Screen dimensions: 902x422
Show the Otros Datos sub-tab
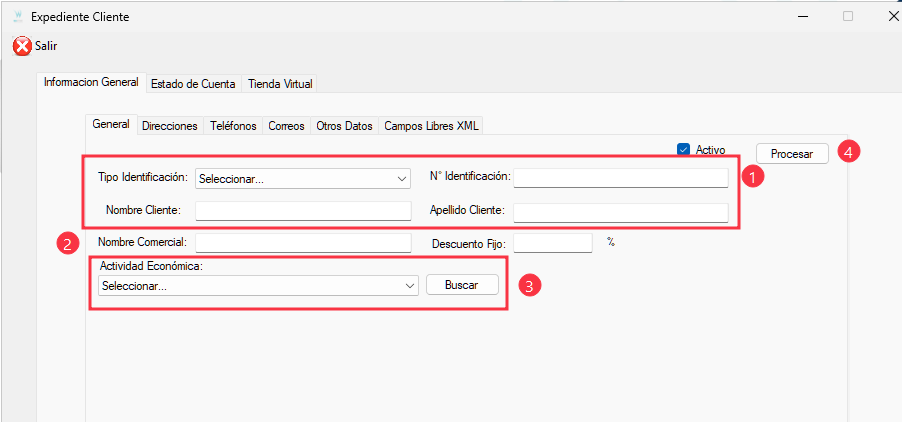pyautogui.click(x=344, y=126)
